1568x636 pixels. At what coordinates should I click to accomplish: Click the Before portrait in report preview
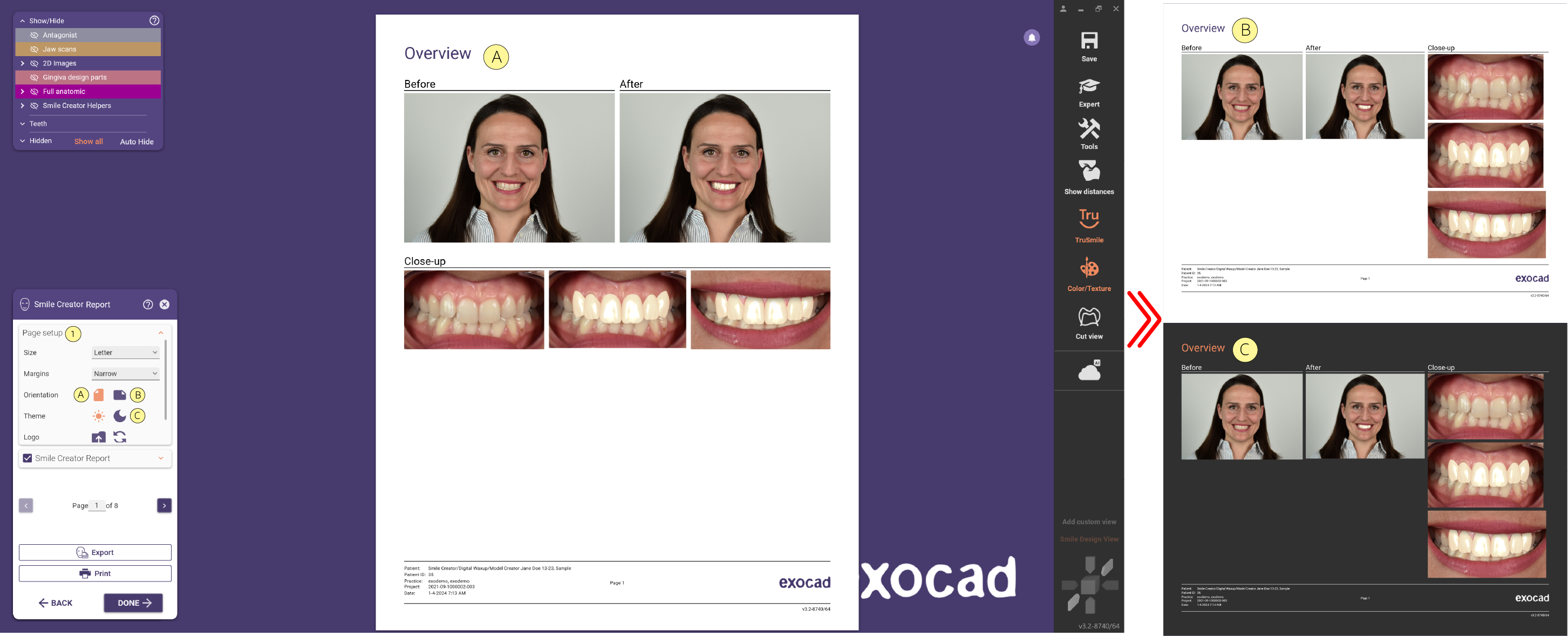point(509,167)
